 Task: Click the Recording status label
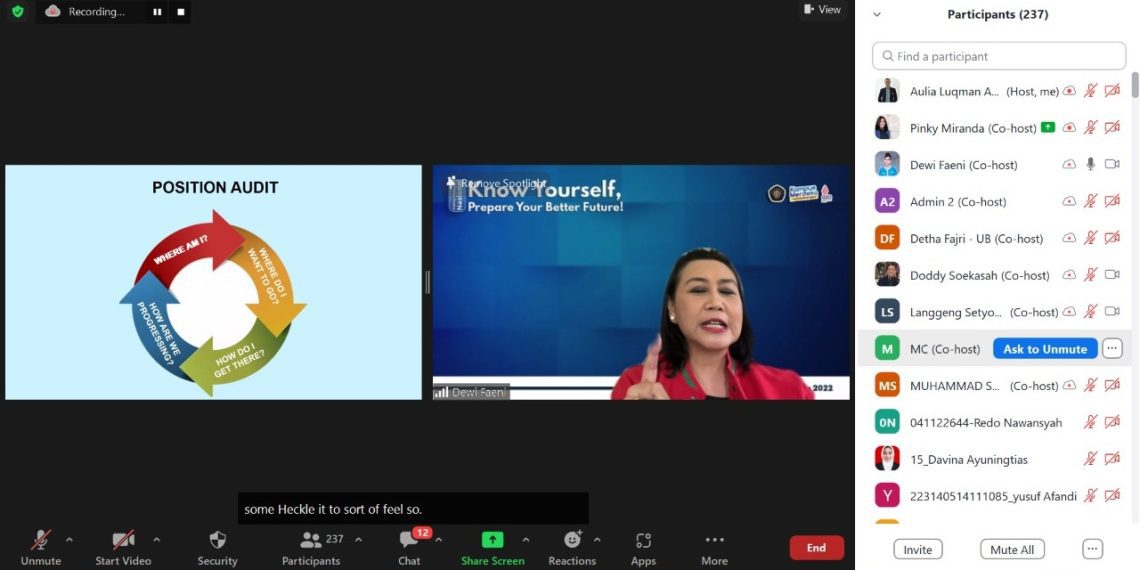click(96, 12)
